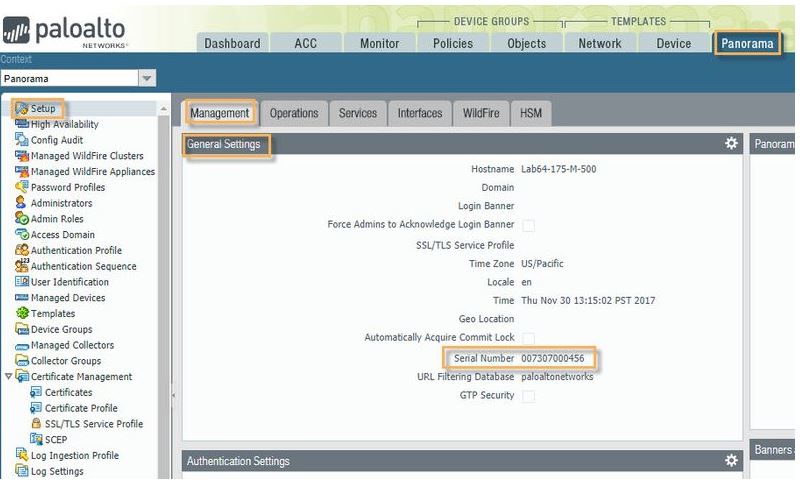Click the Palo Alto Networks logo
This screenshot has height=486, width=800.
tap(64, 32)
